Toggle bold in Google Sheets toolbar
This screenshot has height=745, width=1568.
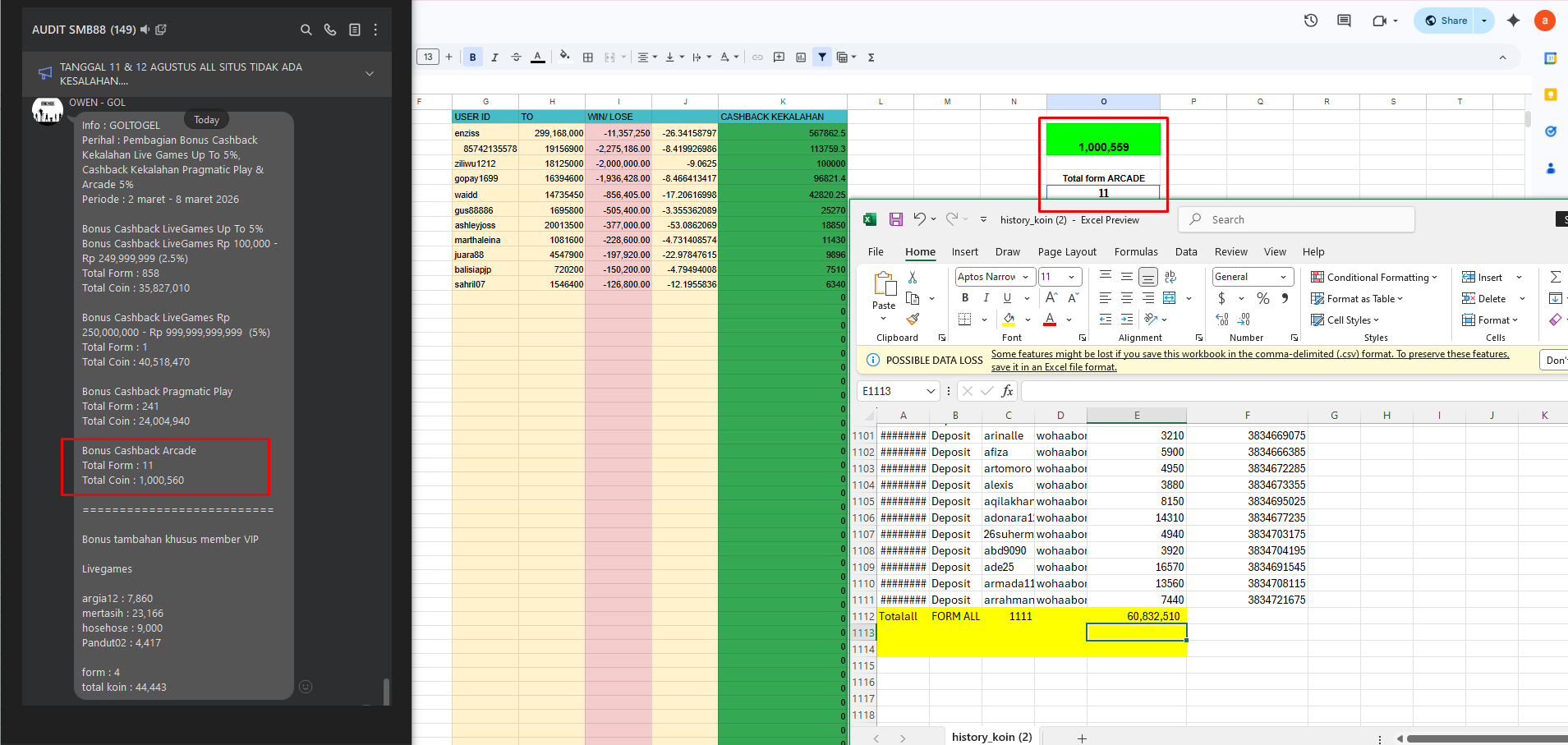tap(472, 57)
